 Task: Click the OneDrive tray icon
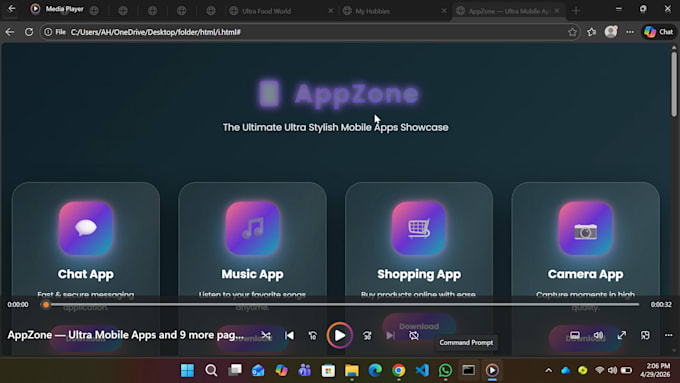click(566, 370)
